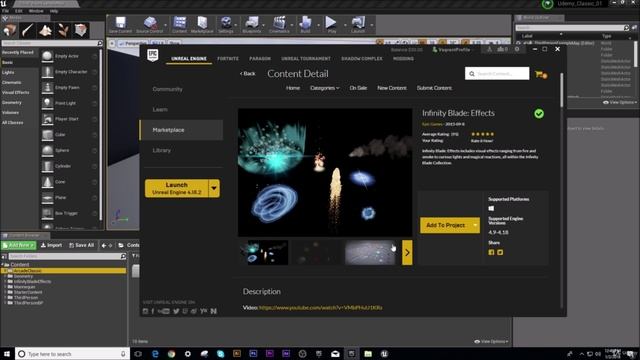Open the Play options dropdown arrow
This screenshot has height=360, width=640.
345,25
